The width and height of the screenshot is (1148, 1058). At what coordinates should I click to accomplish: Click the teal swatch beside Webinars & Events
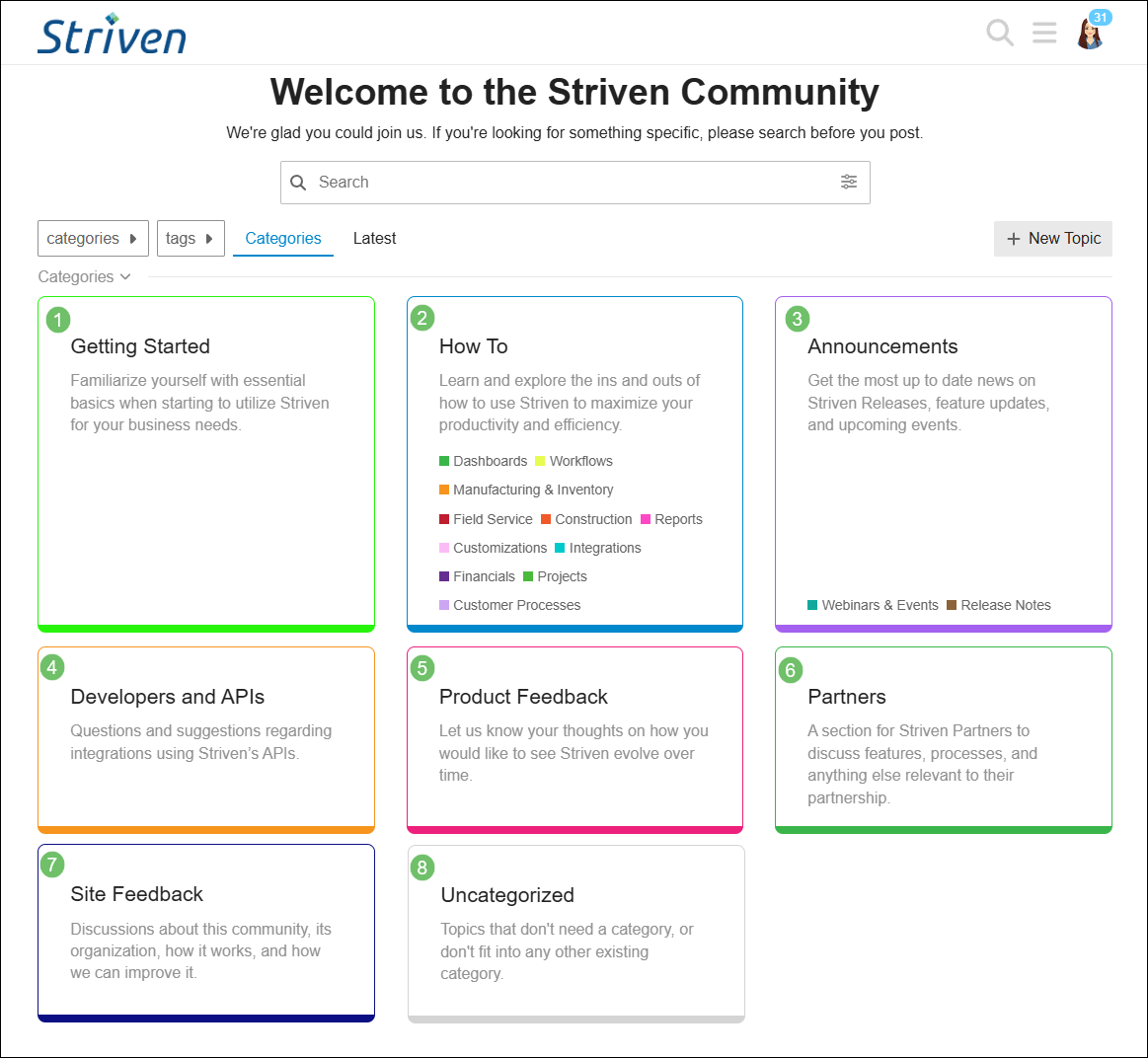(812, 605)
